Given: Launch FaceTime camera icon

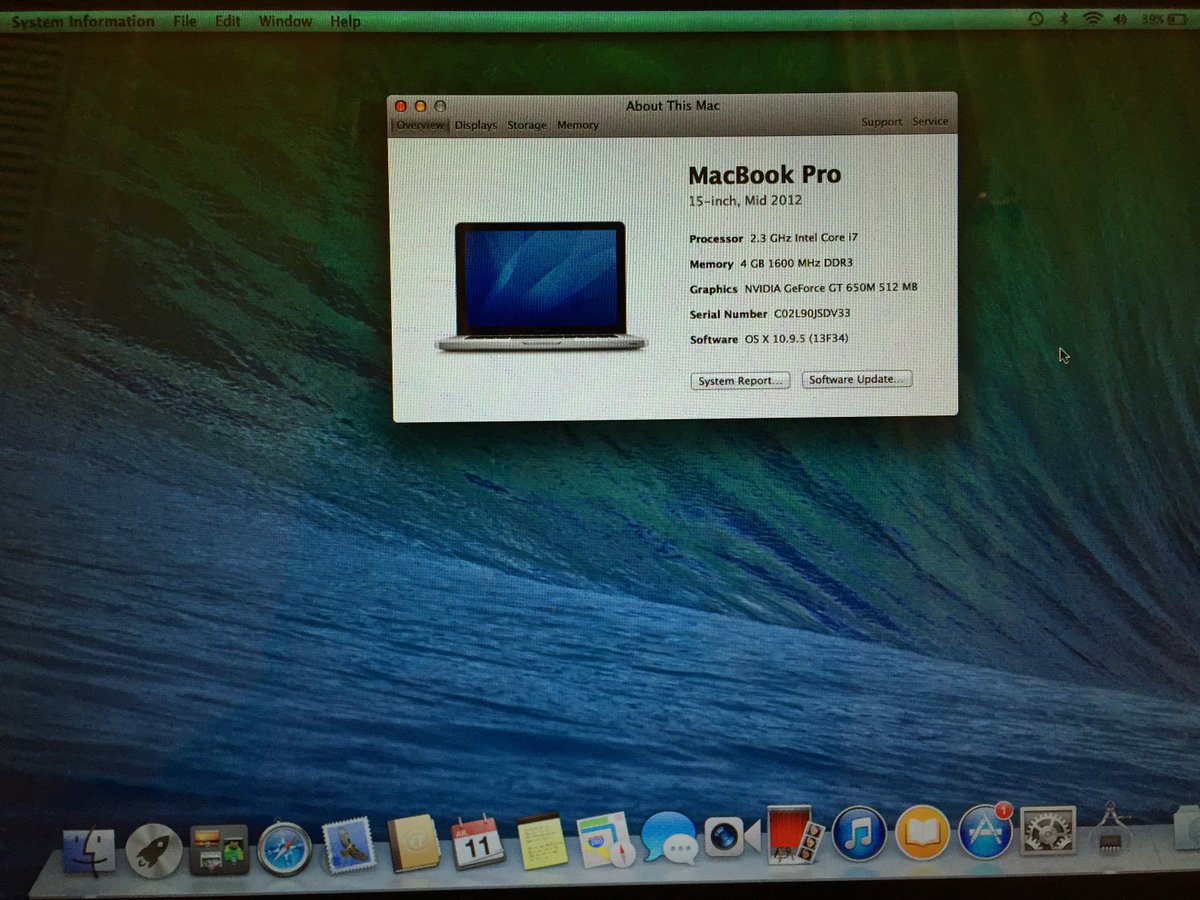Looking at the screenshot, I should tap(732, 836).
